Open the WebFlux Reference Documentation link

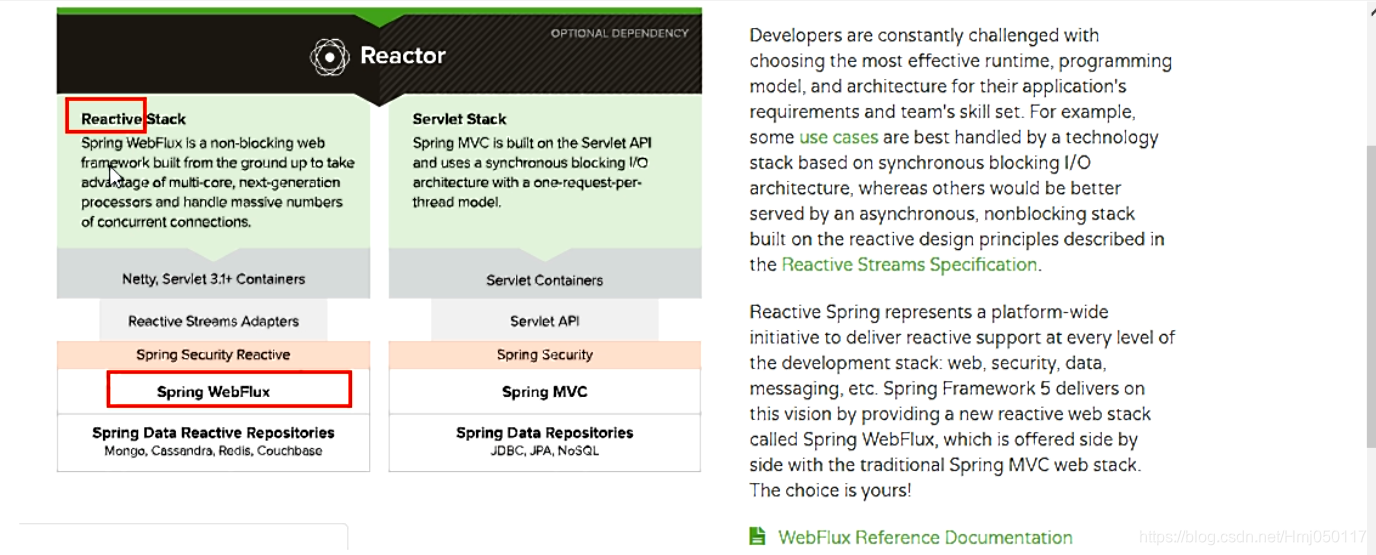[925, 538]
